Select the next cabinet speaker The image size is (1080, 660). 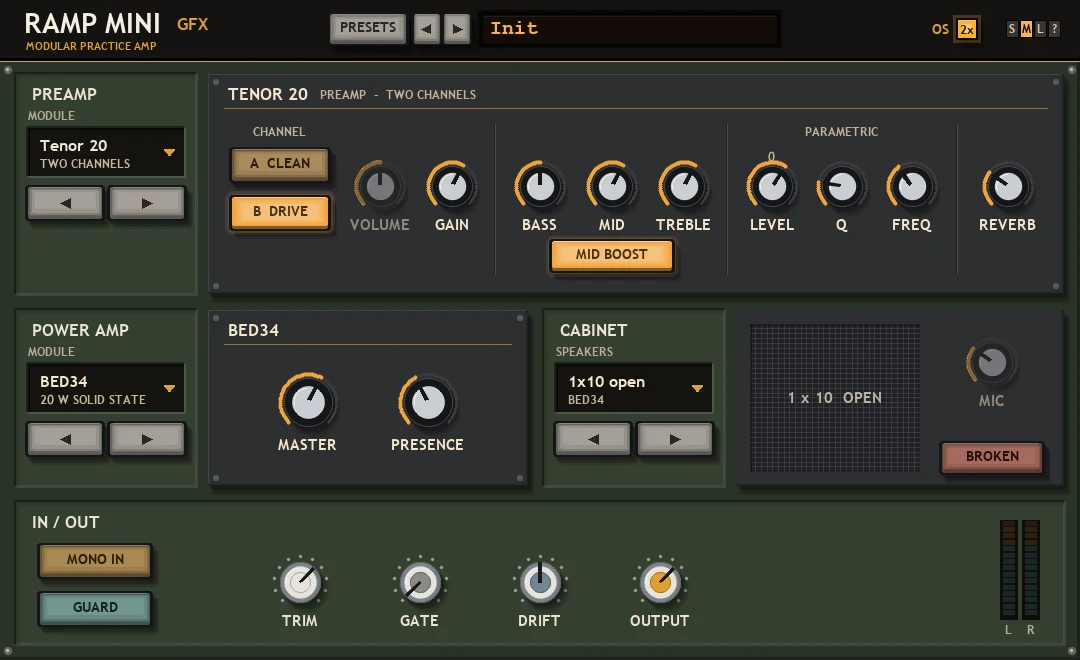coord(675,439)
